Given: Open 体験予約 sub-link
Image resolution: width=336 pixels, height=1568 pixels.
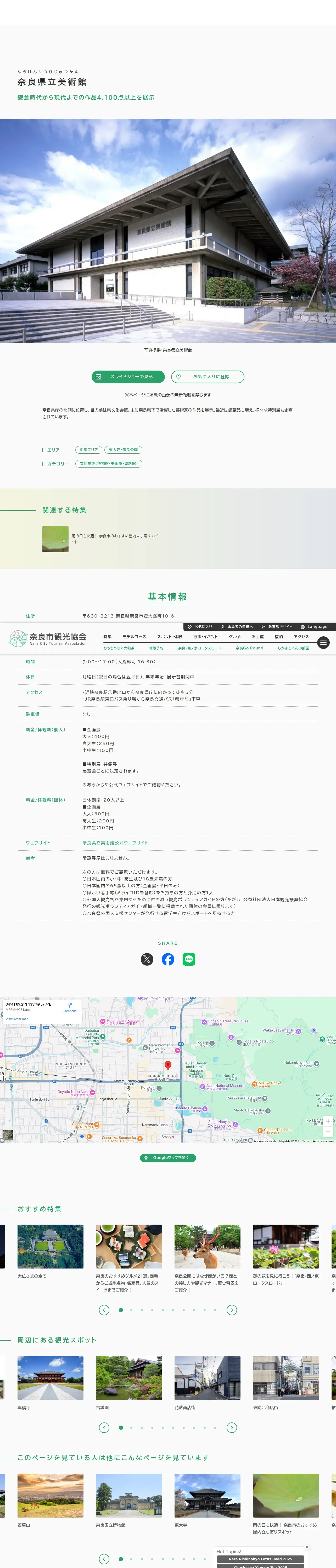Looking at the screenshot, I should pyautogui.click(x=156, y=648).
